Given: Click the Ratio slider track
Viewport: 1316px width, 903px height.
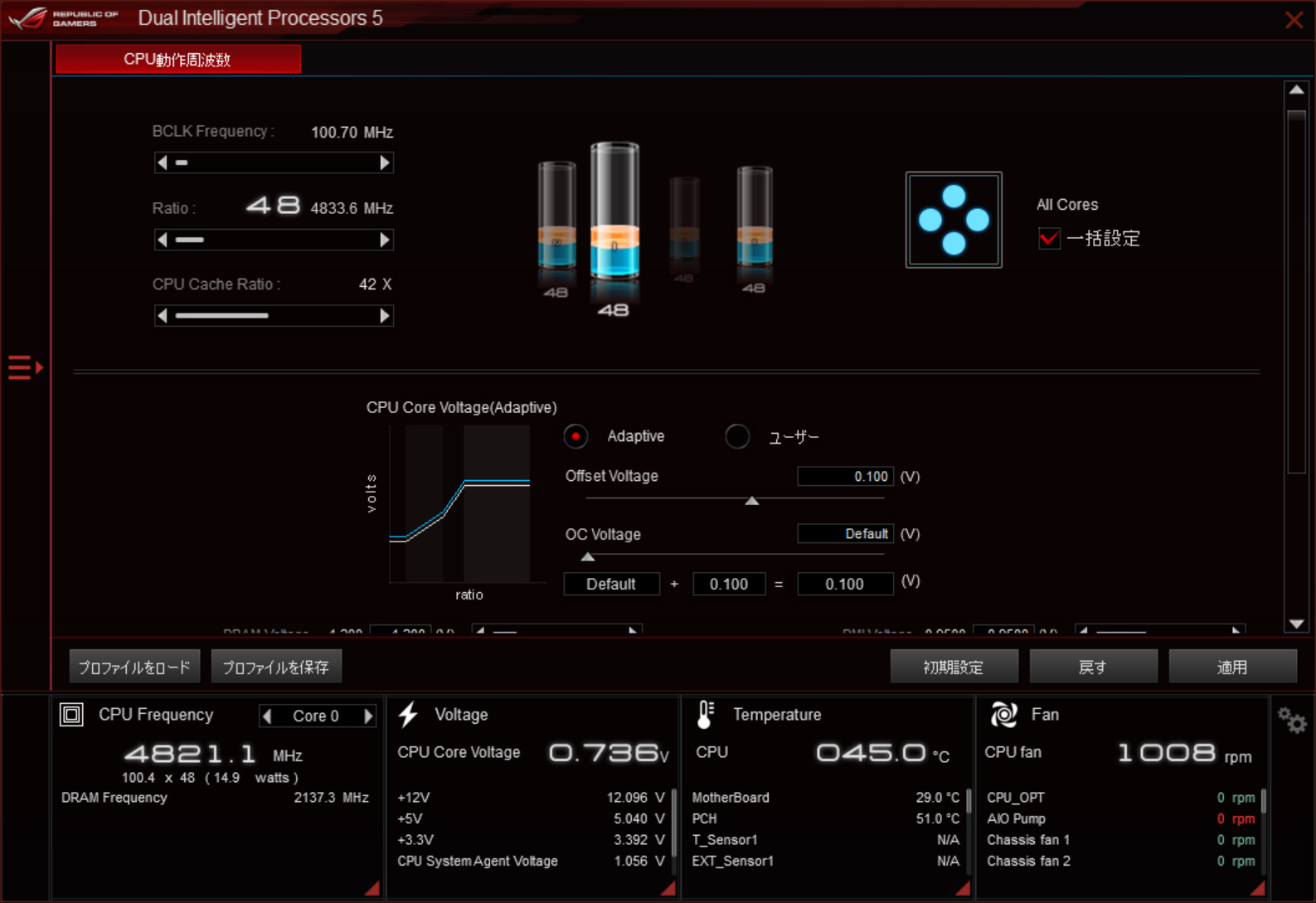Looking at the screenshot, I should pyautogui.click(x=274, y=240).
